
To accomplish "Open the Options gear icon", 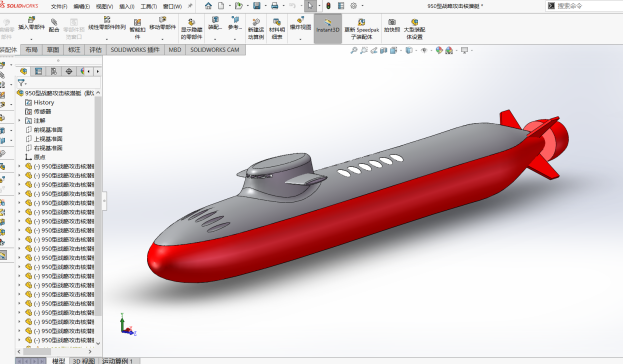I will click(354, 6).
